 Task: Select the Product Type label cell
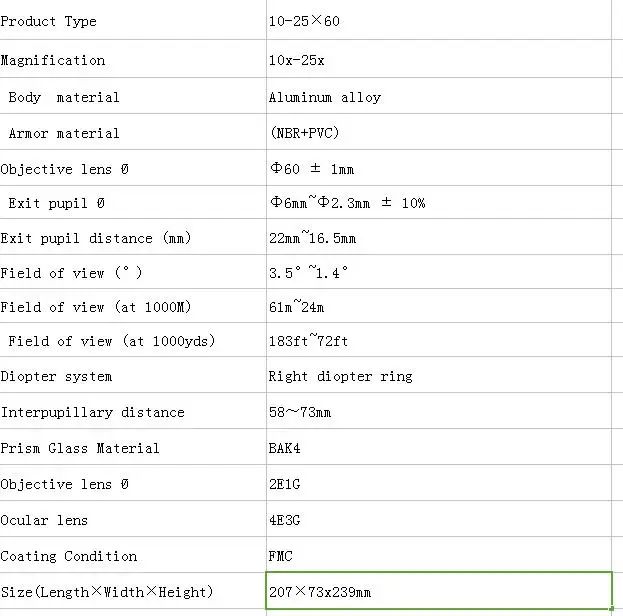pos(133,21)
